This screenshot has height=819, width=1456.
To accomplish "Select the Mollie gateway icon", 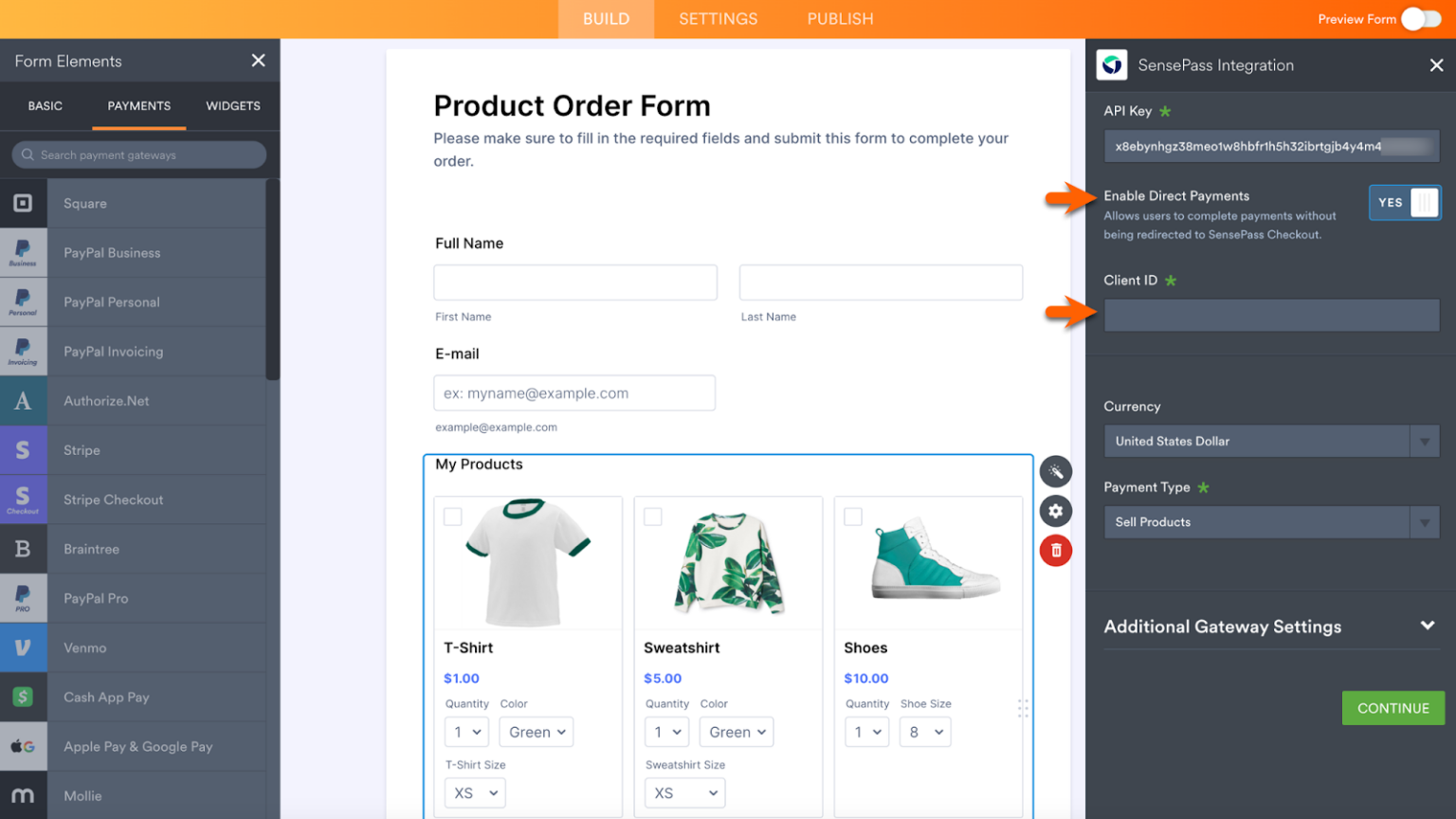I will 24,795.
